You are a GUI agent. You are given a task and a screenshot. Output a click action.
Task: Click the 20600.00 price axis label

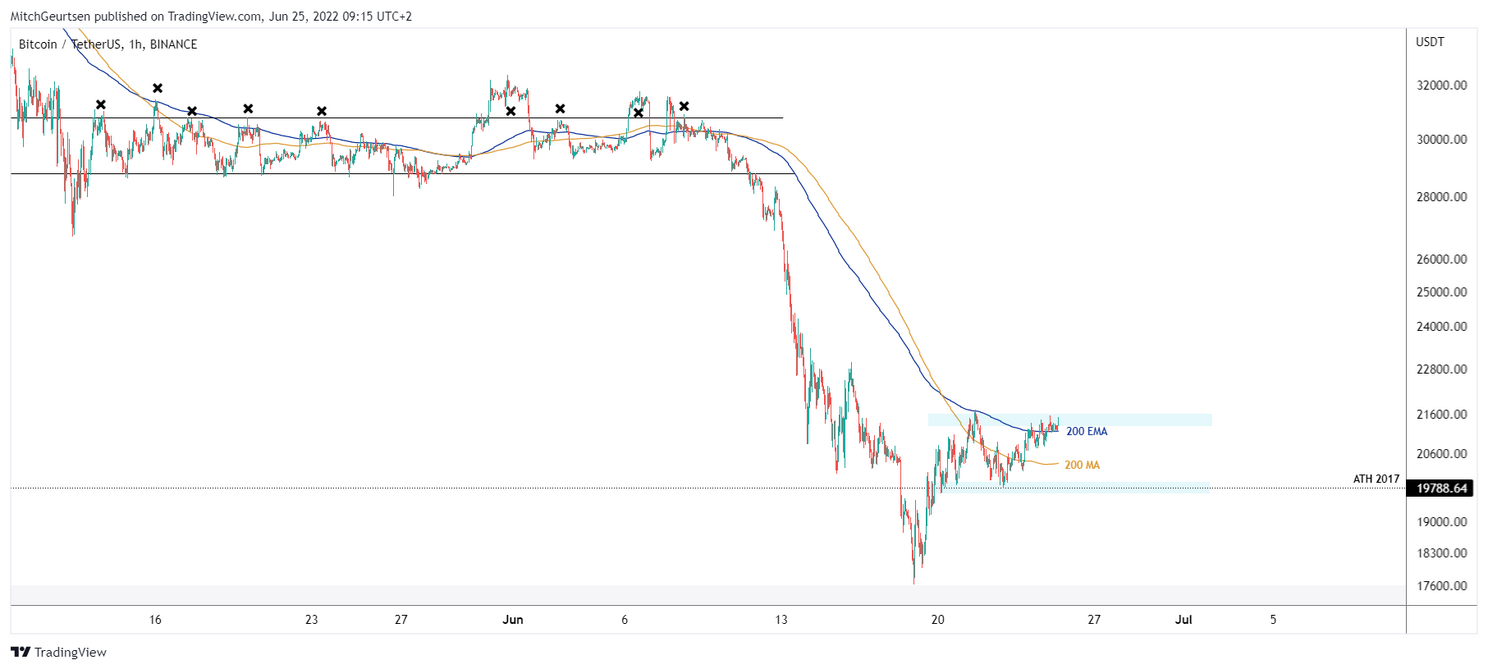click(x=1441, y=454)
